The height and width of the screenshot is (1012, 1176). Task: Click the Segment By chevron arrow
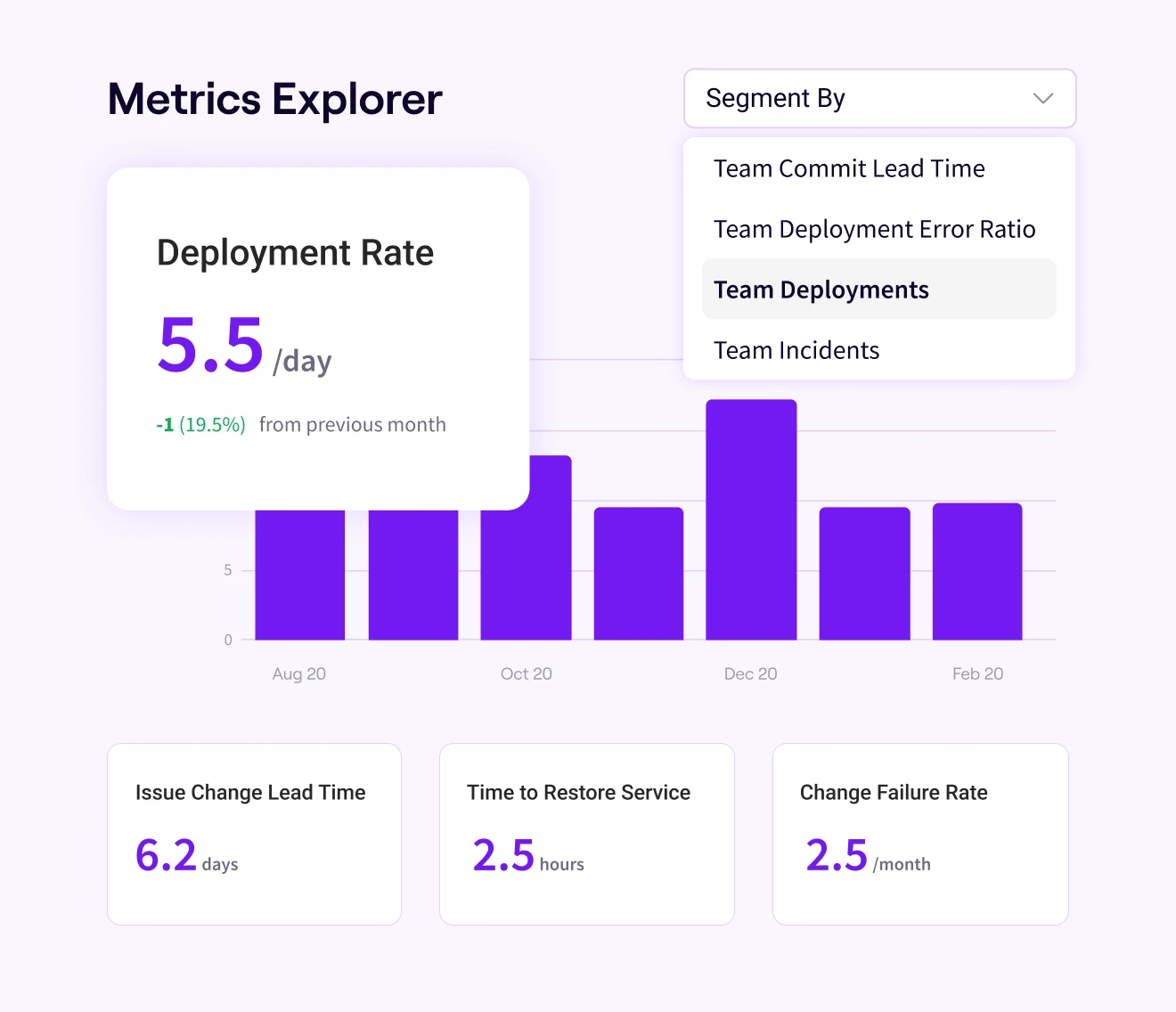pos(1042,98)
